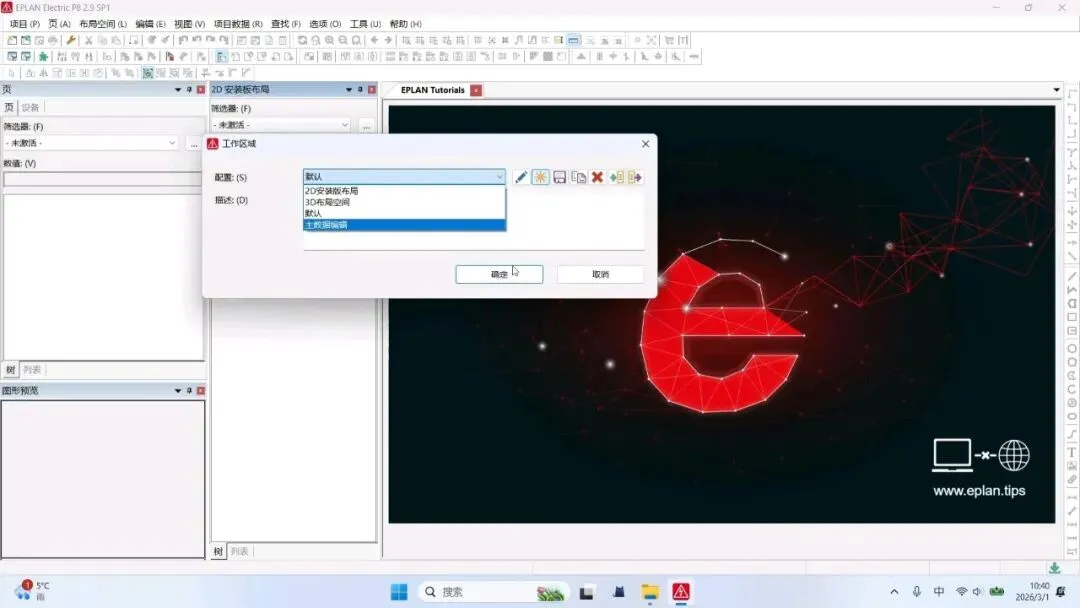The width and height of the screenshot is (1080, 608).
Task: Select the EPLAN Tutorials document tab
Action: 433,90
